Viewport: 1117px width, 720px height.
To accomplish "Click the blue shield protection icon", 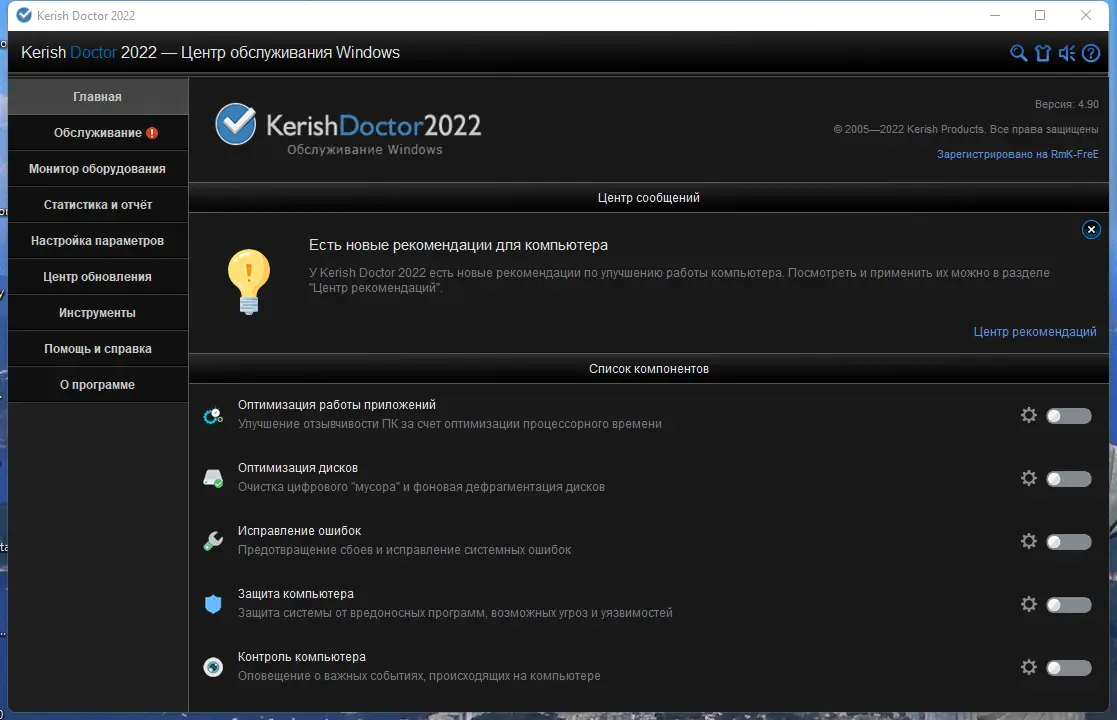I will (x=213, y=605).
